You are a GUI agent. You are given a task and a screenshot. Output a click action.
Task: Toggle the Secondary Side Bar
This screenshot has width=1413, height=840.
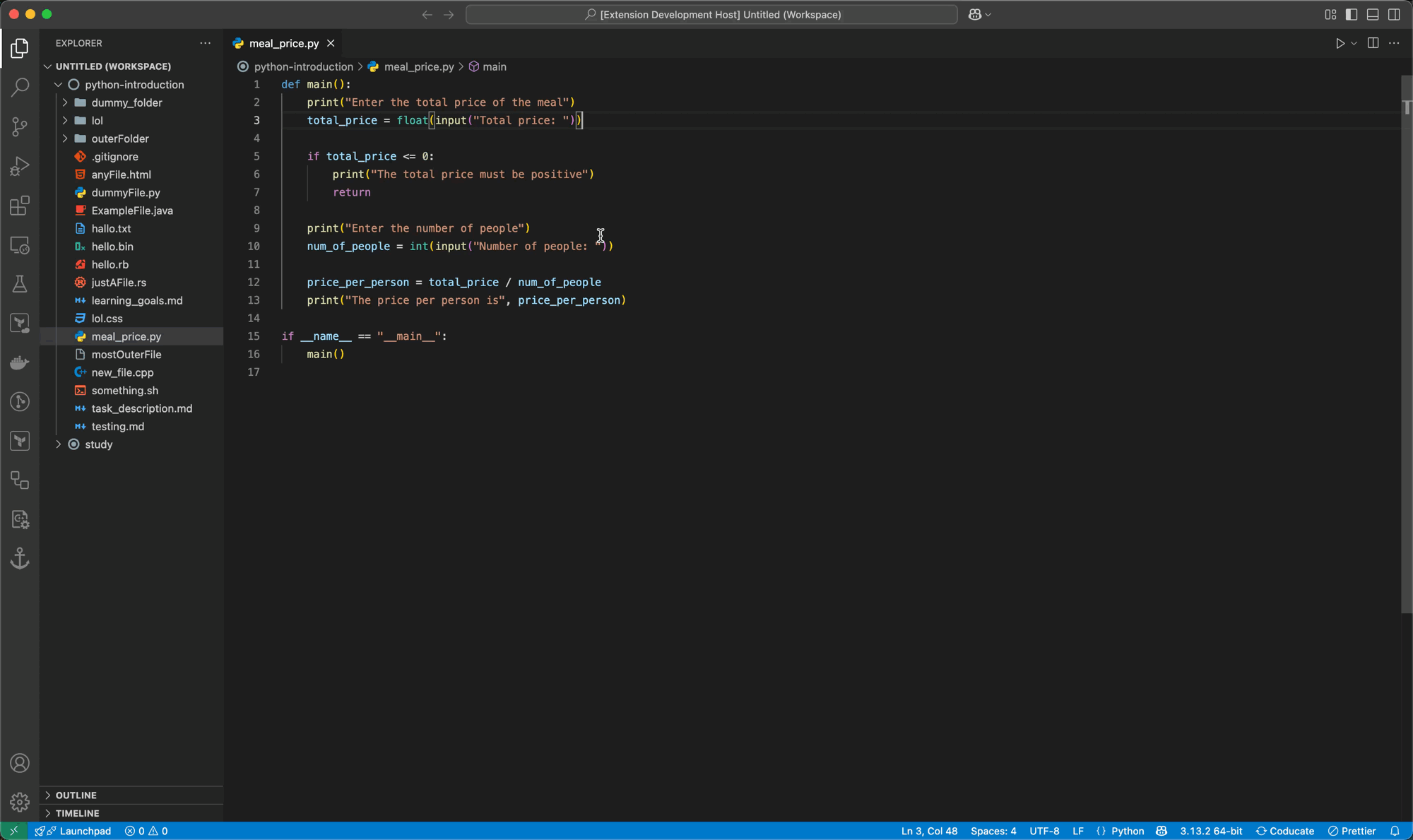1394,15
